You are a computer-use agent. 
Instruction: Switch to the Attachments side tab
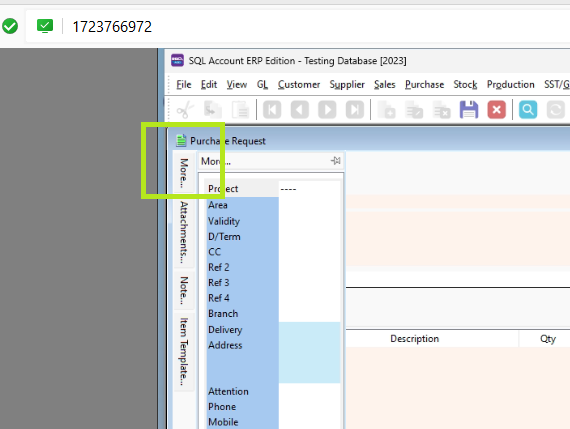click(184, 232)
